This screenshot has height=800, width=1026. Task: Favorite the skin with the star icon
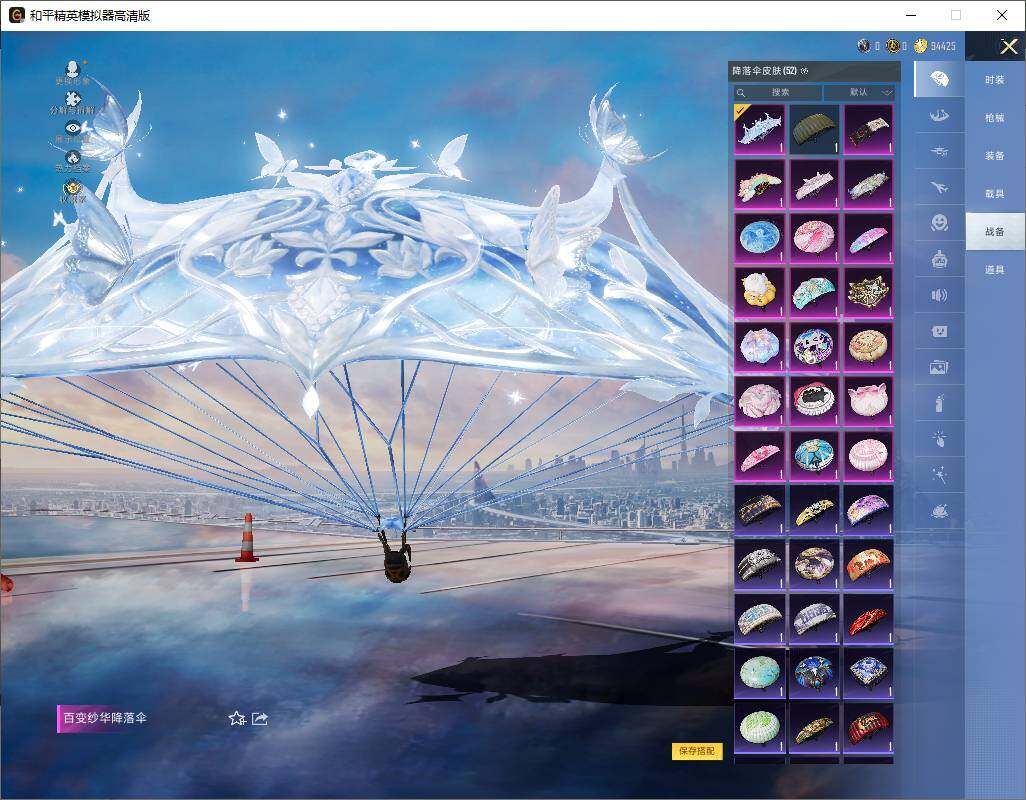pos(237,718)
